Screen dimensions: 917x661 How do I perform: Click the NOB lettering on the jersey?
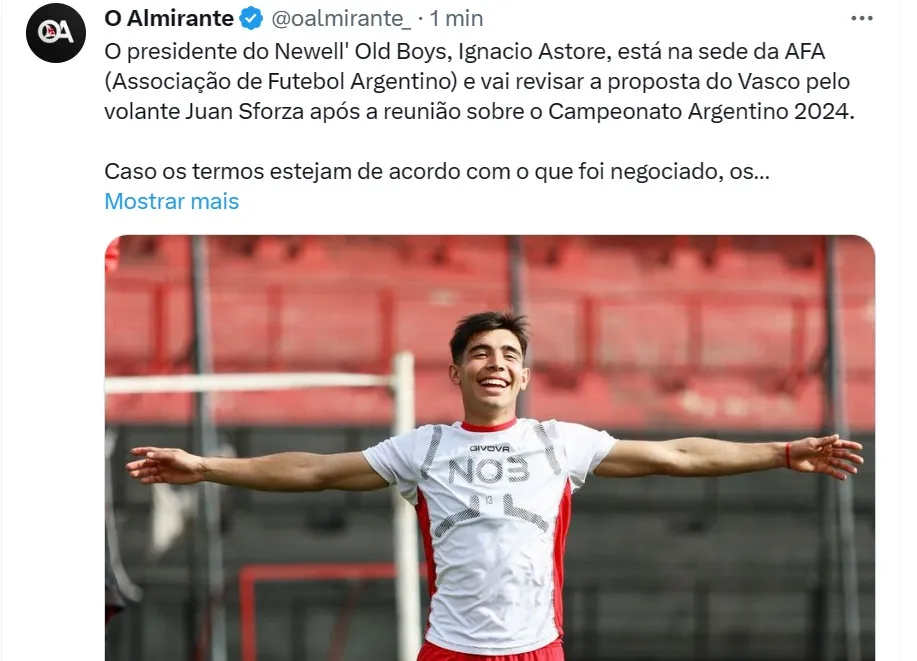coord(489,471)
